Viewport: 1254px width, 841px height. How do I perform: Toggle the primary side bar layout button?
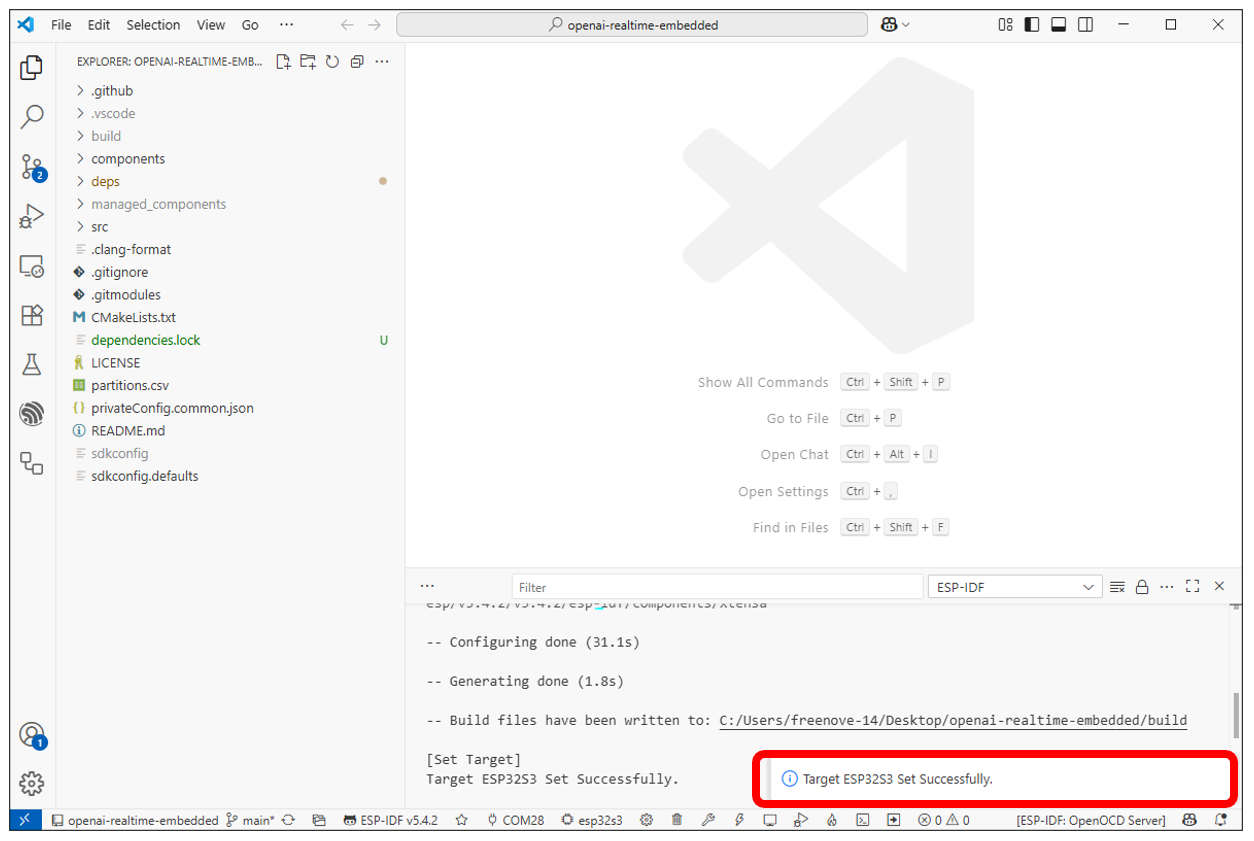tap(1033, 25)
